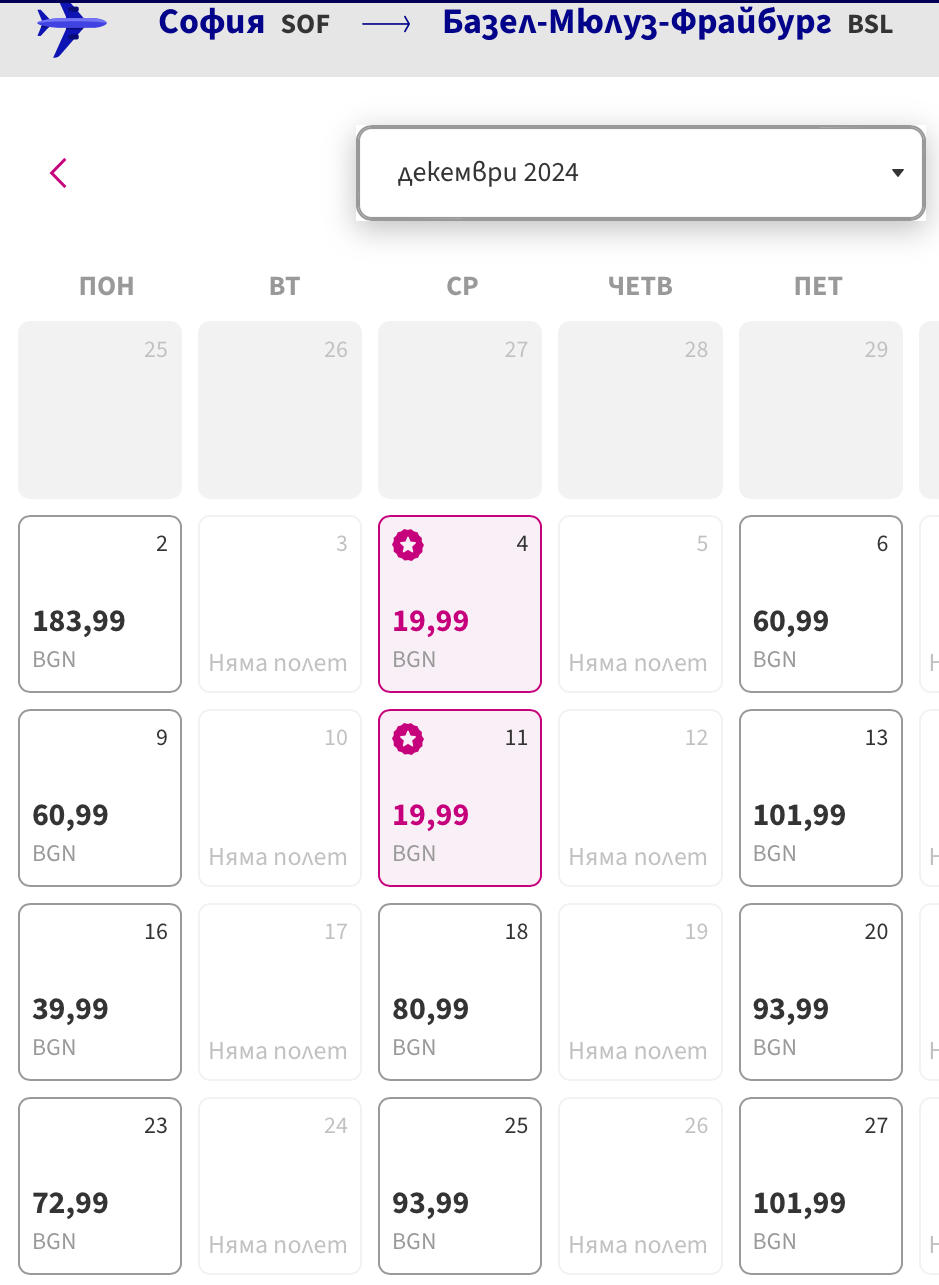Open the декември 2024 month dropdown
Image resolution: width=939 pixels, height=1285 pixels.
coord(640,173)
